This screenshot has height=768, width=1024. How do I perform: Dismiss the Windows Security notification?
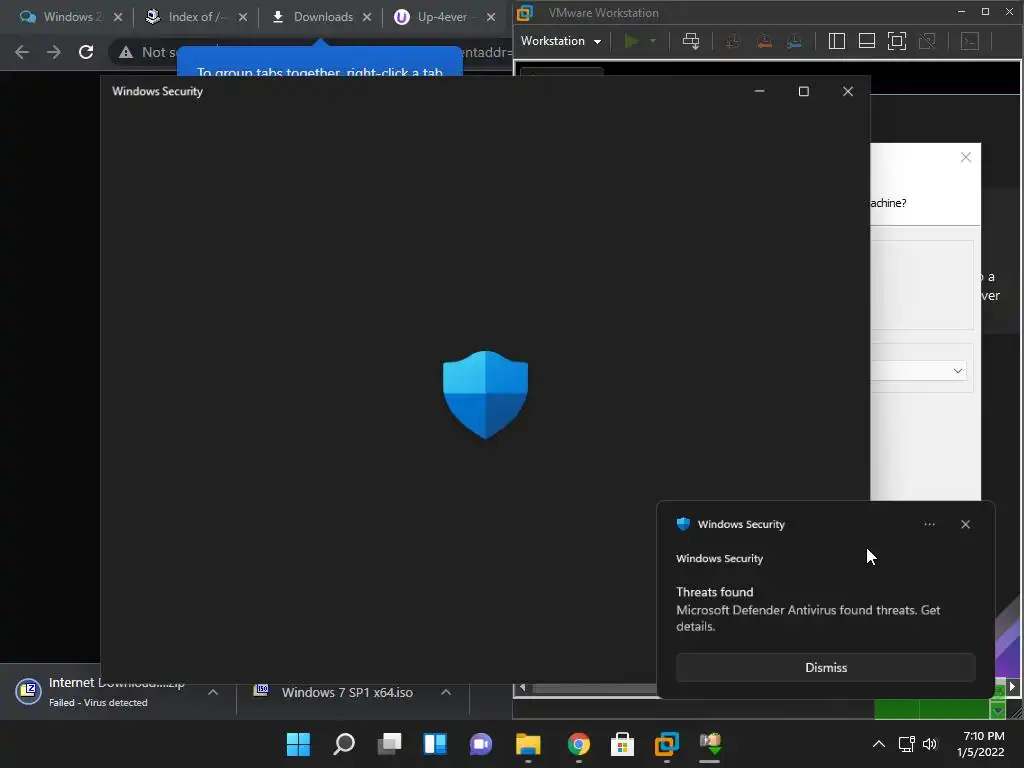tap(825, 667)
